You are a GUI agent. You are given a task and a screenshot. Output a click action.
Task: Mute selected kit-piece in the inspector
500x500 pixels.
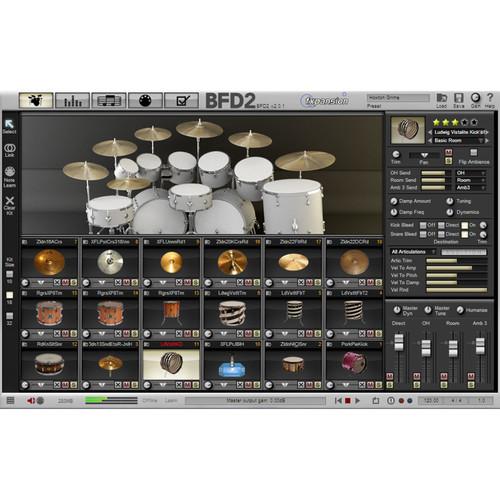tap(449, 153)
